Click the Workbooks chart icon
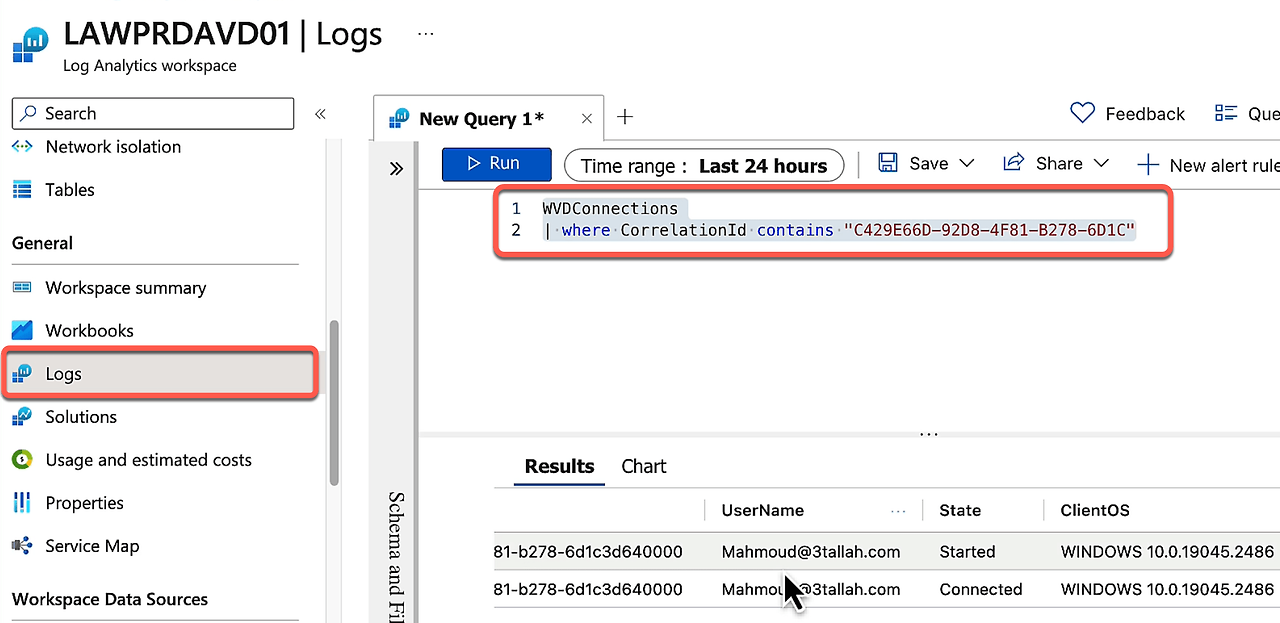1280x623 pixels. click(22, 330)
